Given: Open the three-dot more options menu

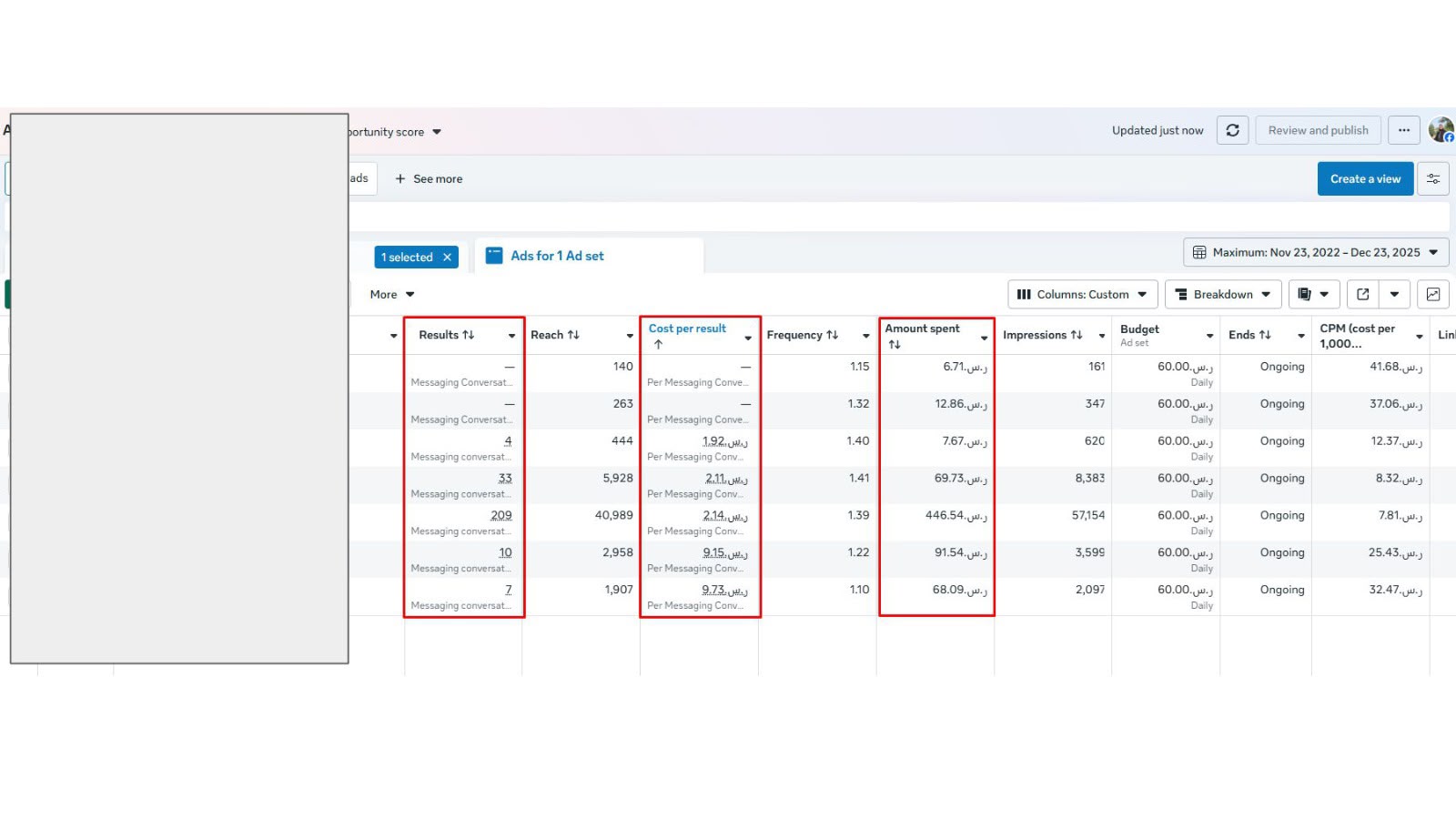Looking at the screenshot, I should coord(1404,130).
